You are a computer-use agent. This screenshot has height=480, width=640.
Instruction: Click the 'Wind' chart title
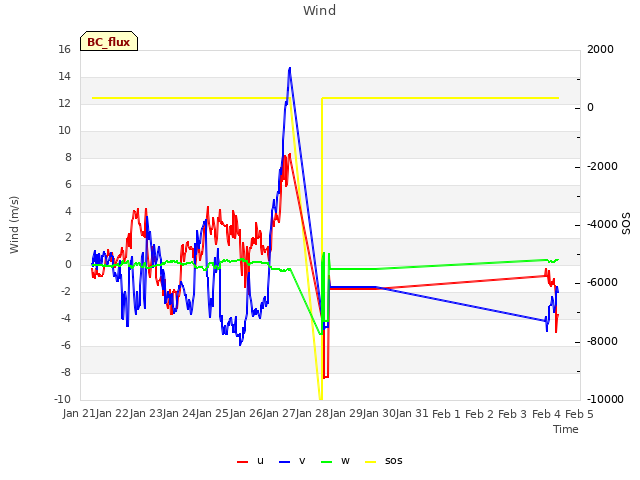(320, 10)
